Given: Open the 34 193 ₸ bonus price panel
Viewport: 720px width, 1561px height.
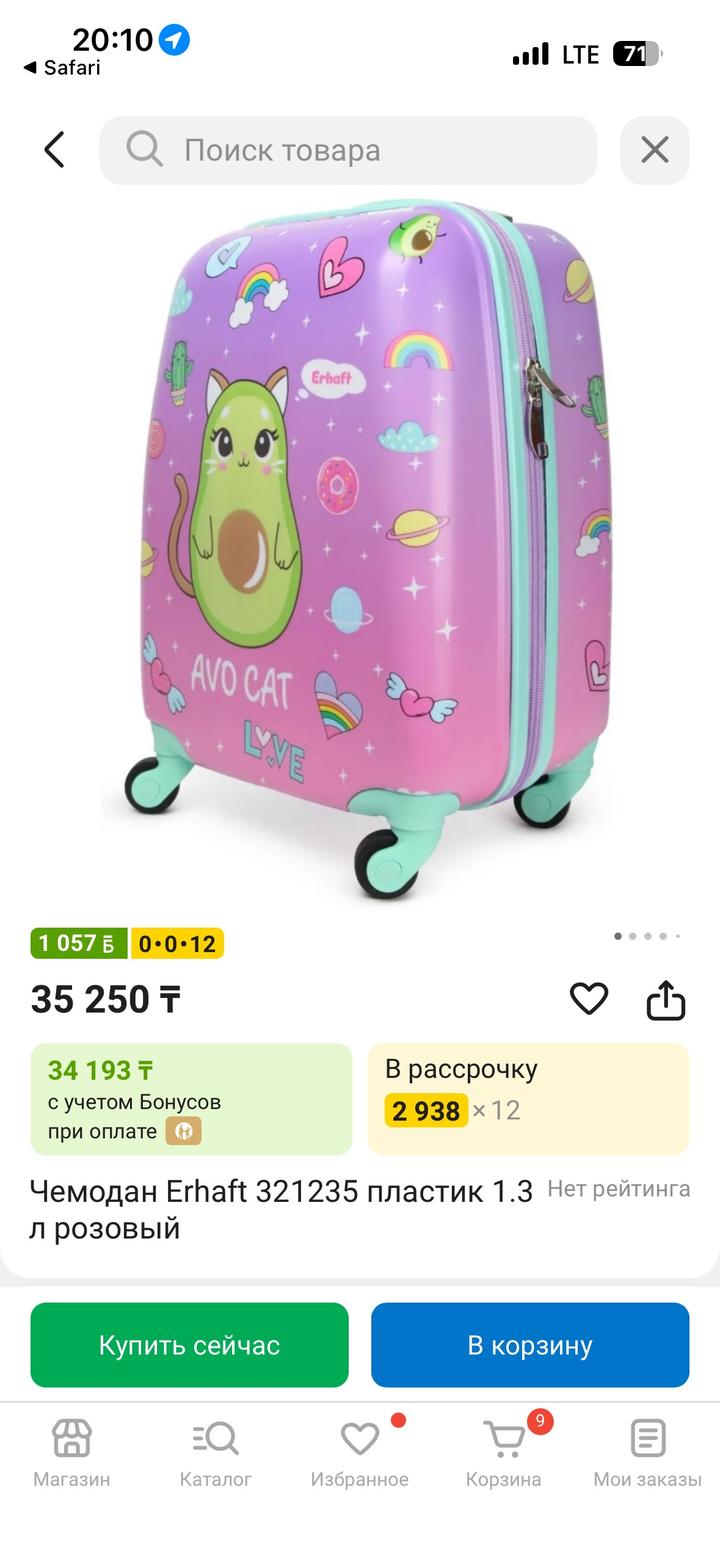Looking at the screenshot, I should tap(191, 1099).
